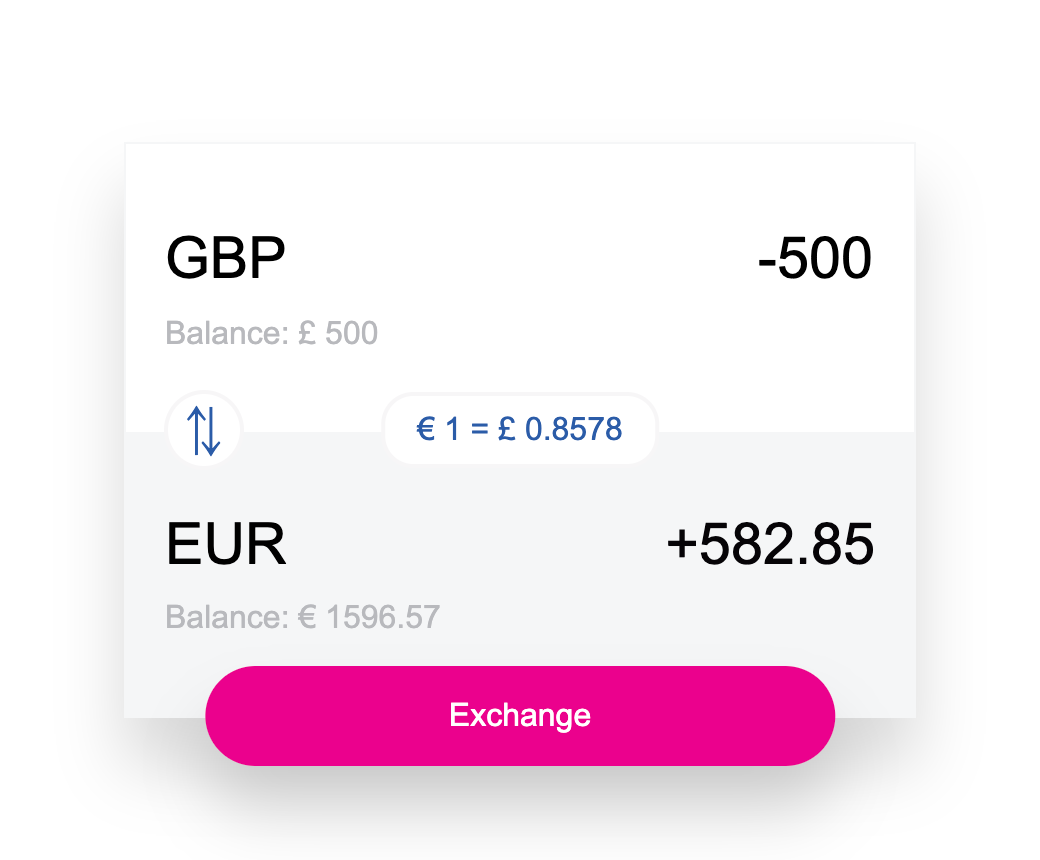The height and width of the screenshot is (860, 1040).
Task: Click the EUR balance text 'Balance: € 1596.57'
Action: (301, 617)
